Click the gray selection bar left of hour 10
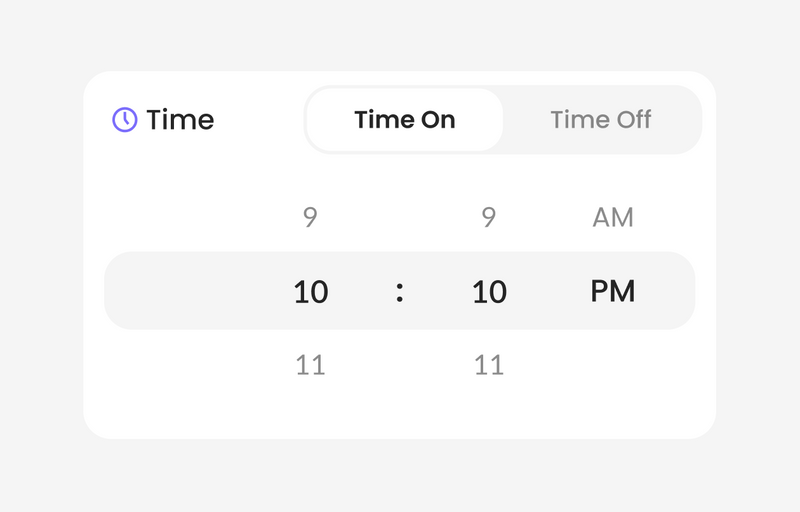 click(x=194, y=291)
